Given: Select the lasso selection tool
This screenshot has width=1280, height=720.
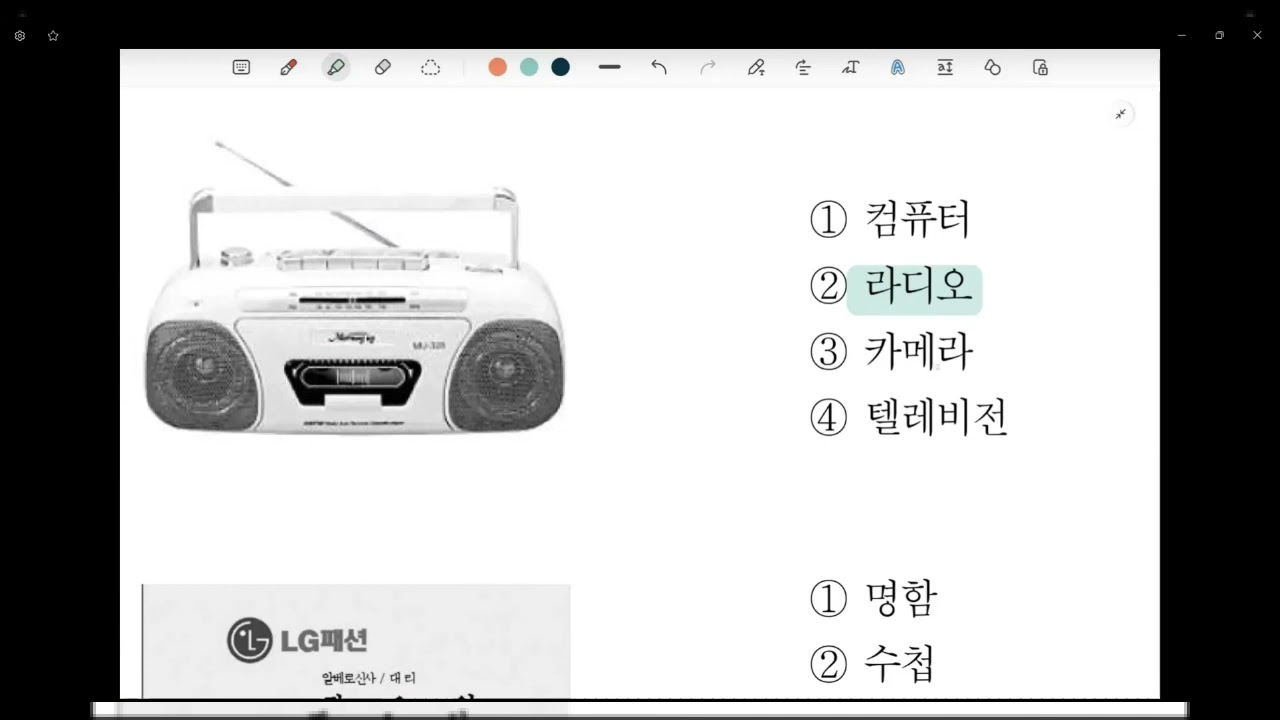Looking at the screenshot, I should [430, 67].
